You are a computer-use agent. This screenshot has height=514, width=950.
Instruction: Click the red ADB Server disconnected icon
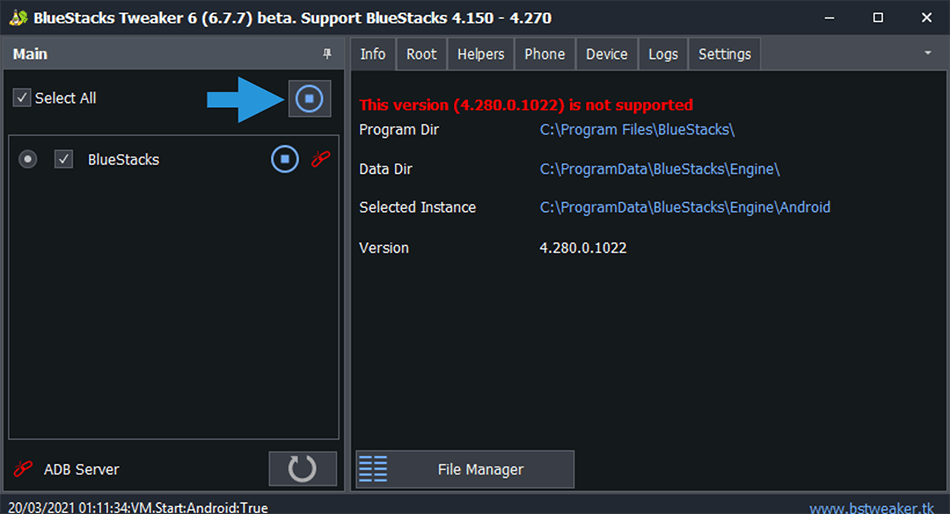coord(23,469)
